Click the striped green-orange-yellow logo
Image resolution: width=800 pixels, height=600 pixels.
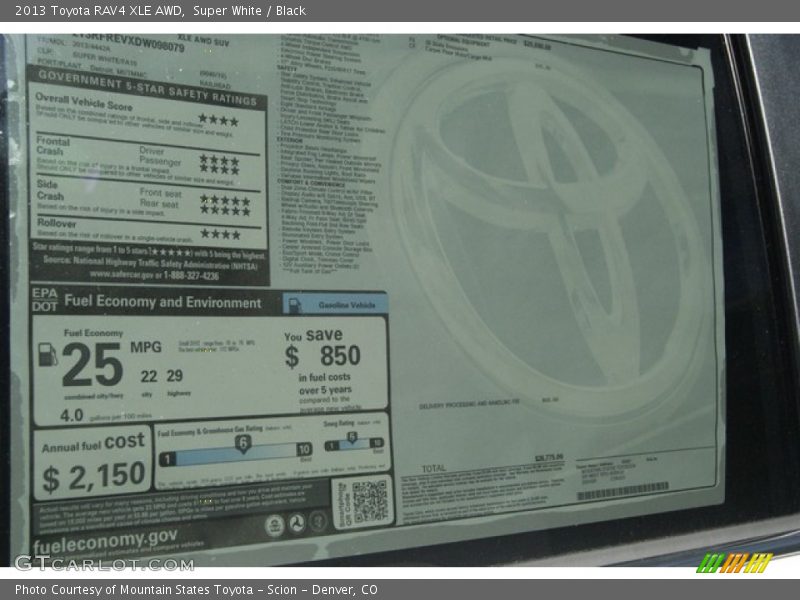[x=734, y=562]
